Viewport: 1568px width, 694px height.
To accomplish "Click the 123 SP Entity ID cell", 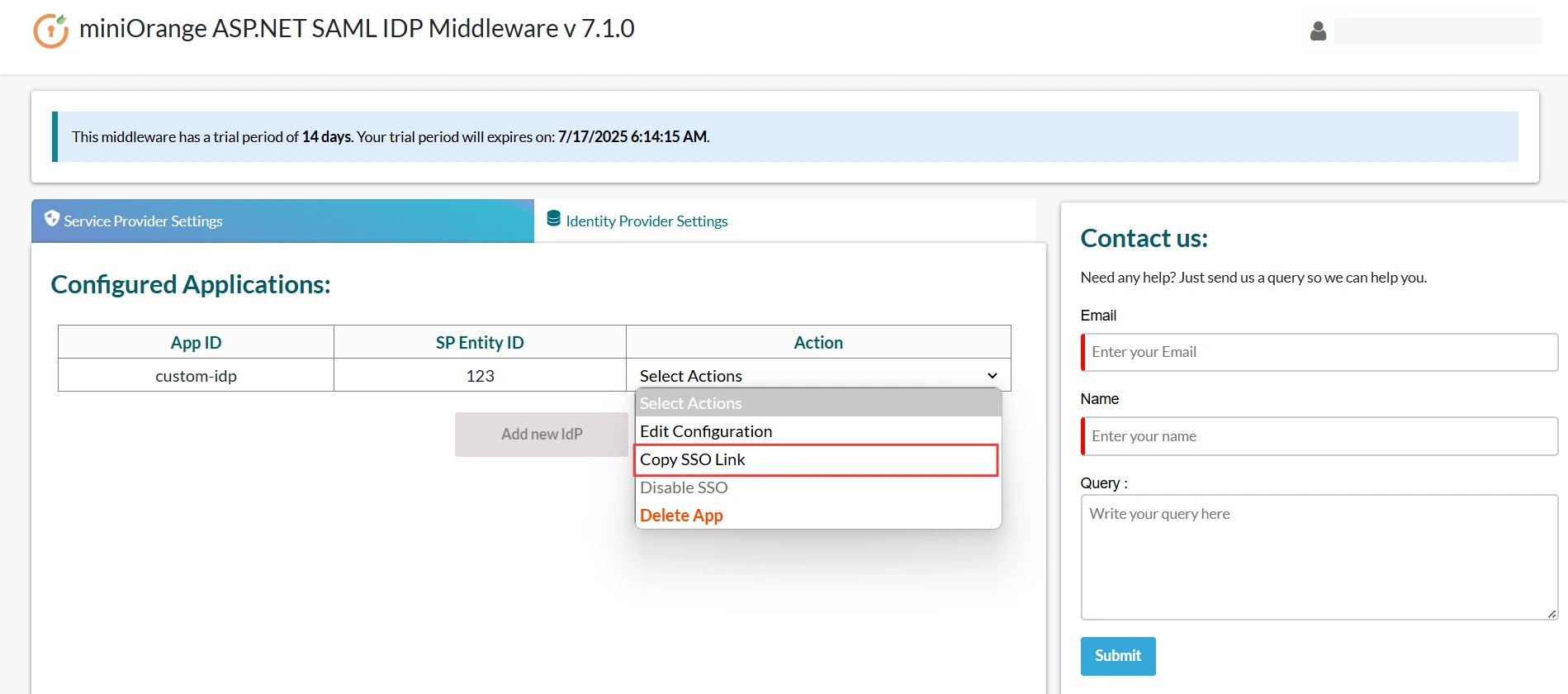I will [x=480, y=376].
